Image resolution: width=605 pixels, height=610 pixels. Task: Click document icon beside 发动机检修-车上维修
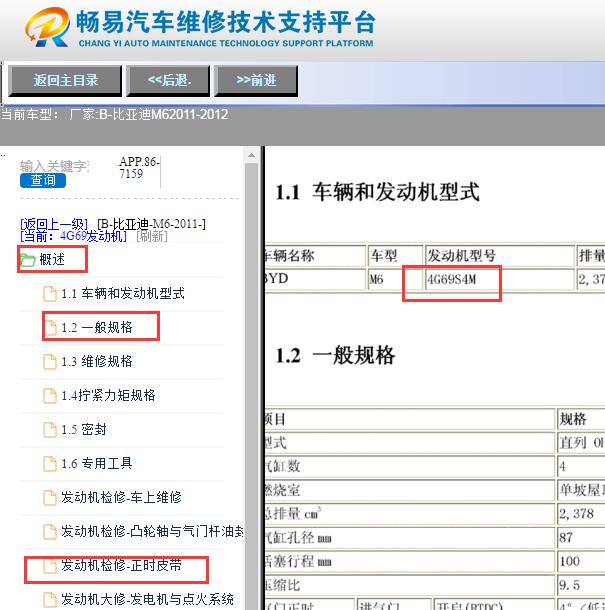(x=49, y=498)
